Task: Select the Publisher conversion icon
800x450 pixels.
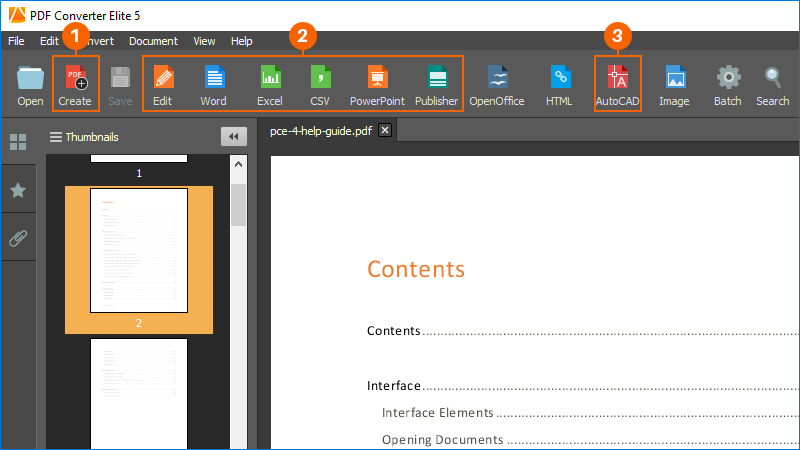Action: click(437, 78)
